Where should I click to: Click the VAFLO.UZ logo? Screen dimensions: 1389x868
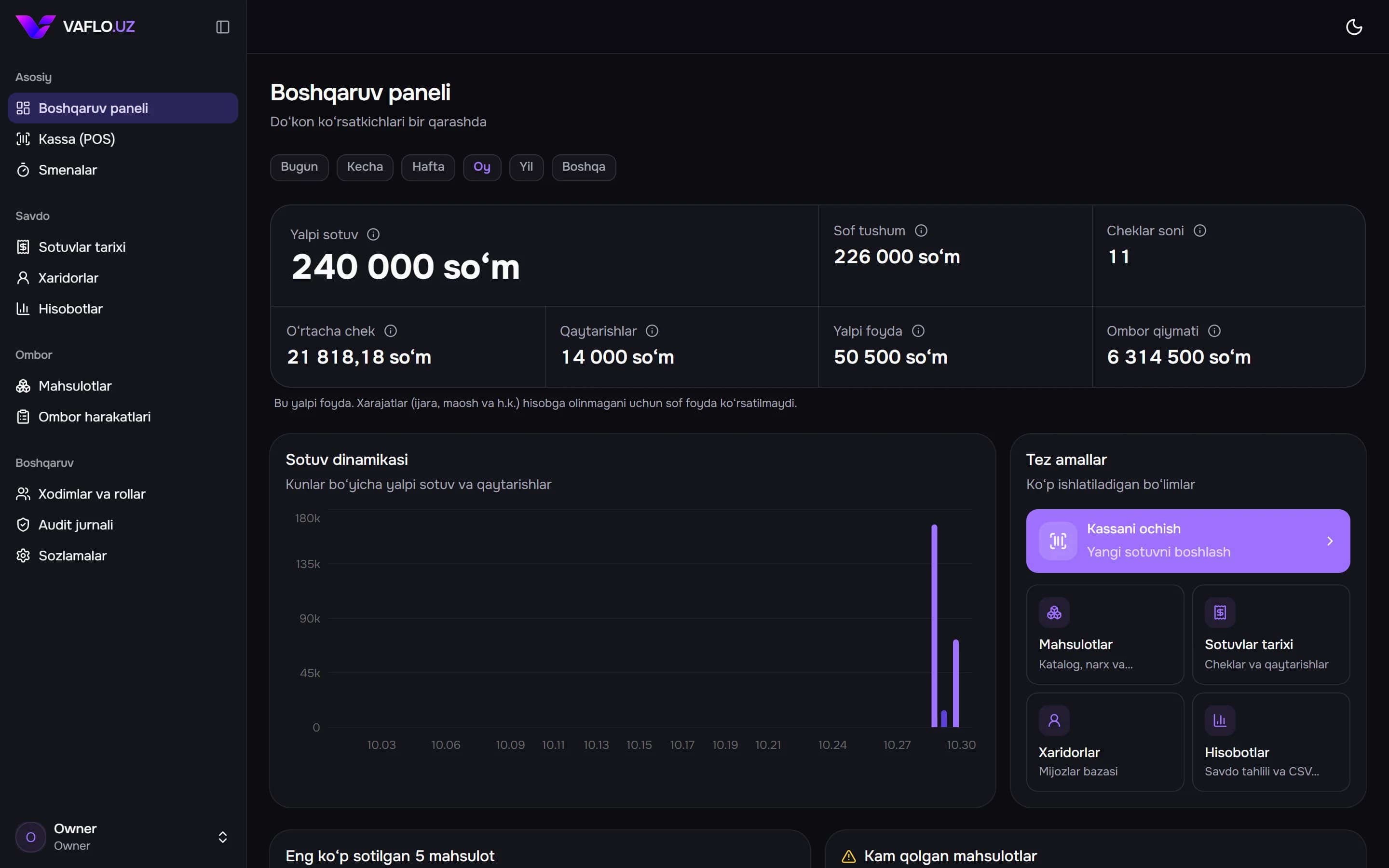tap(75, 27)
